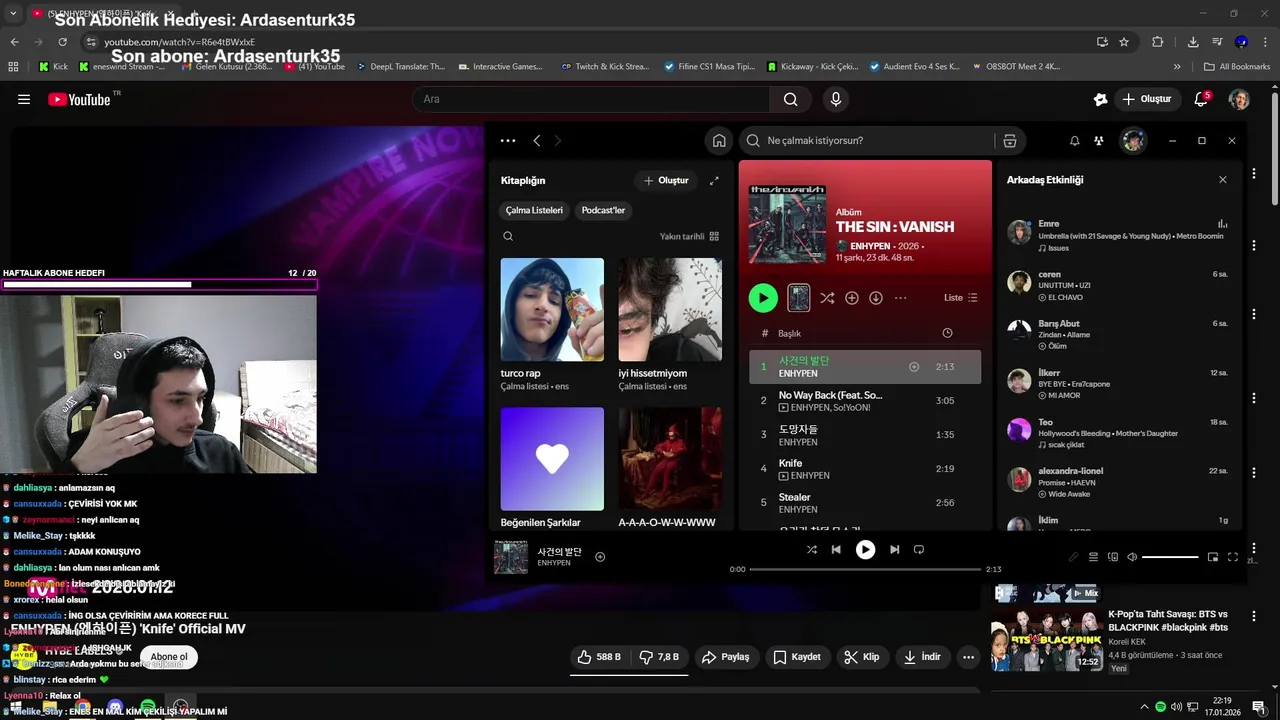Open Spotify home with the house icon
This screenshot has height=720, width=1280.
(719, 141)
